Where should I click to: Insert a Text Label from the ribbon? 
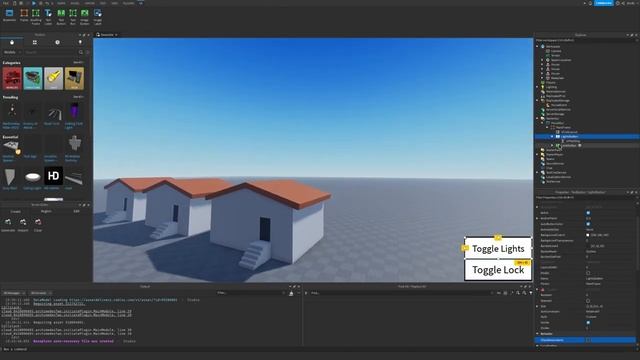pos(48,16)
